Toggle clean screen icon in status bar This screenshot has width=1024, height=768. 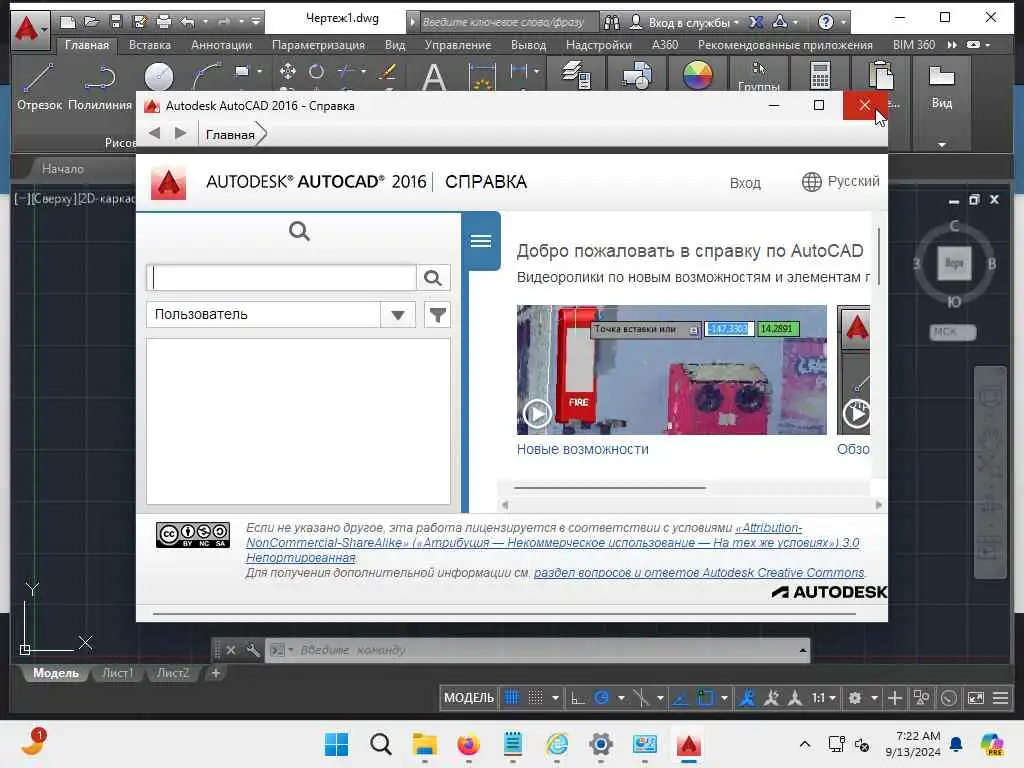pyautogui.click(x=976, y=697)
